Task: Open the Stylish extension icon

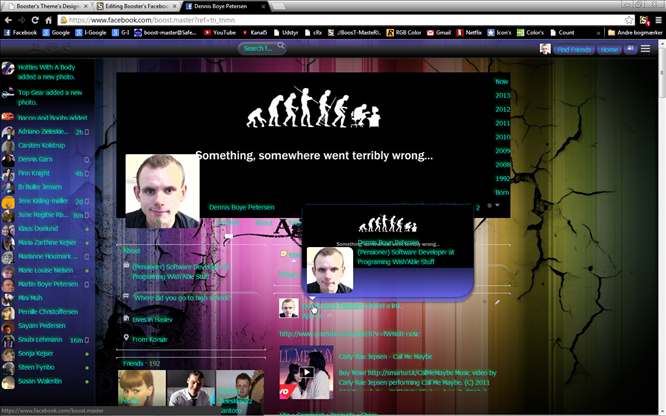Action: [x=644, y=20]
